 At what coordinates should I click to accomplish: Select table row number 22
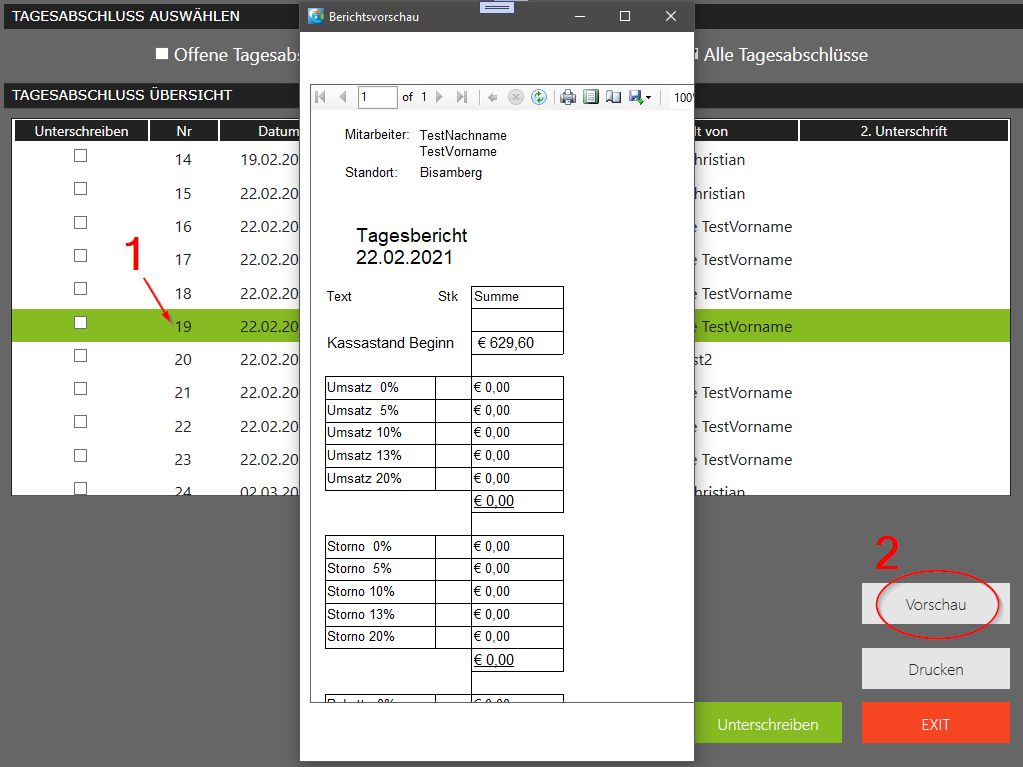click(x=183, y=427)
